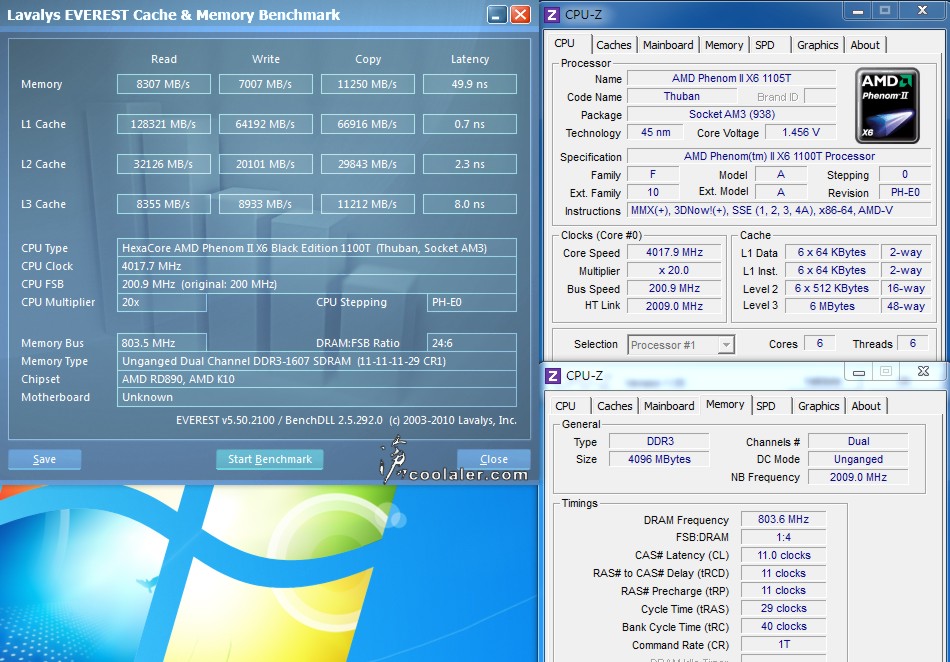Click the Bank Cycle Time value 40 clocks

pyautogui.click(x=783, y=626)
